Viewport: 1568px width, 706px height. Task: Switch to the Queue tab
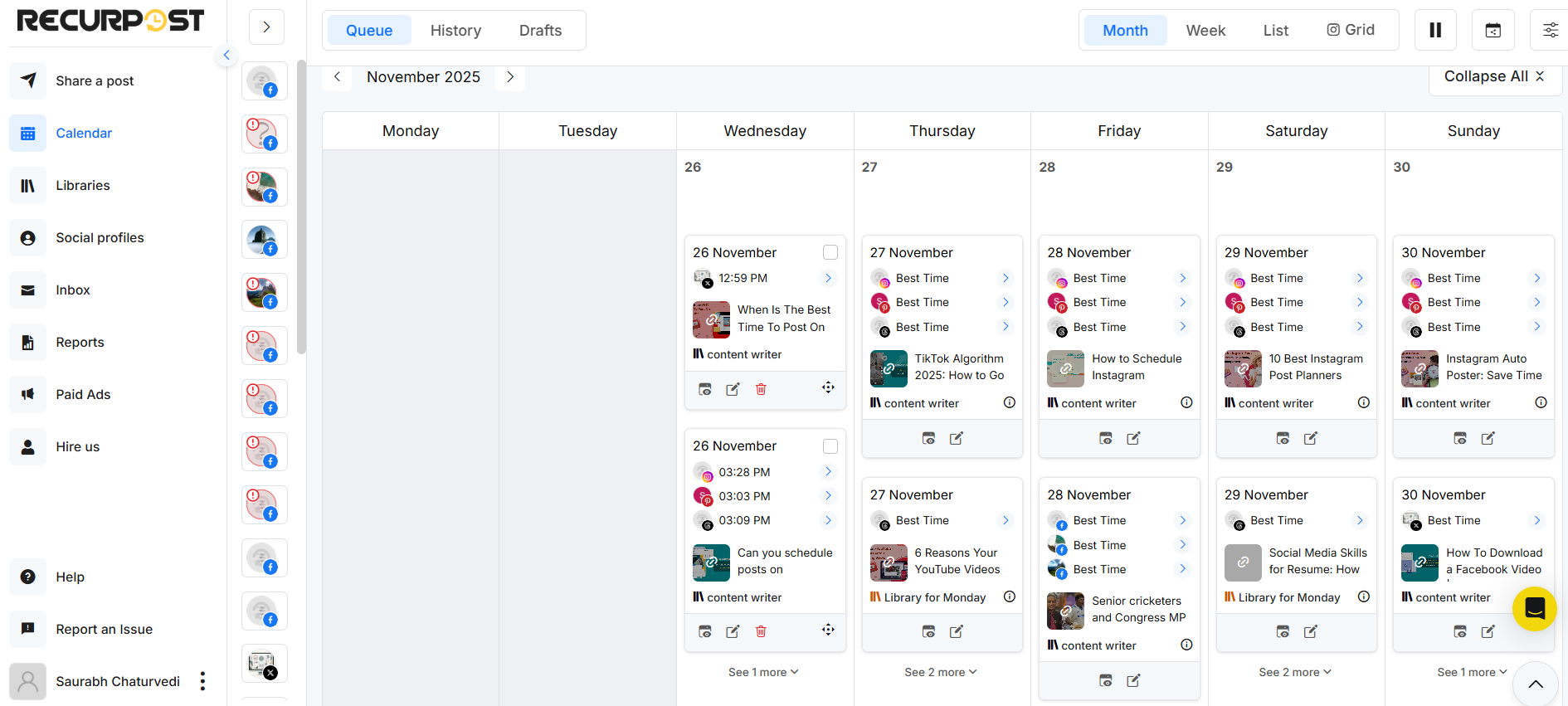click(x=369, y=31)
